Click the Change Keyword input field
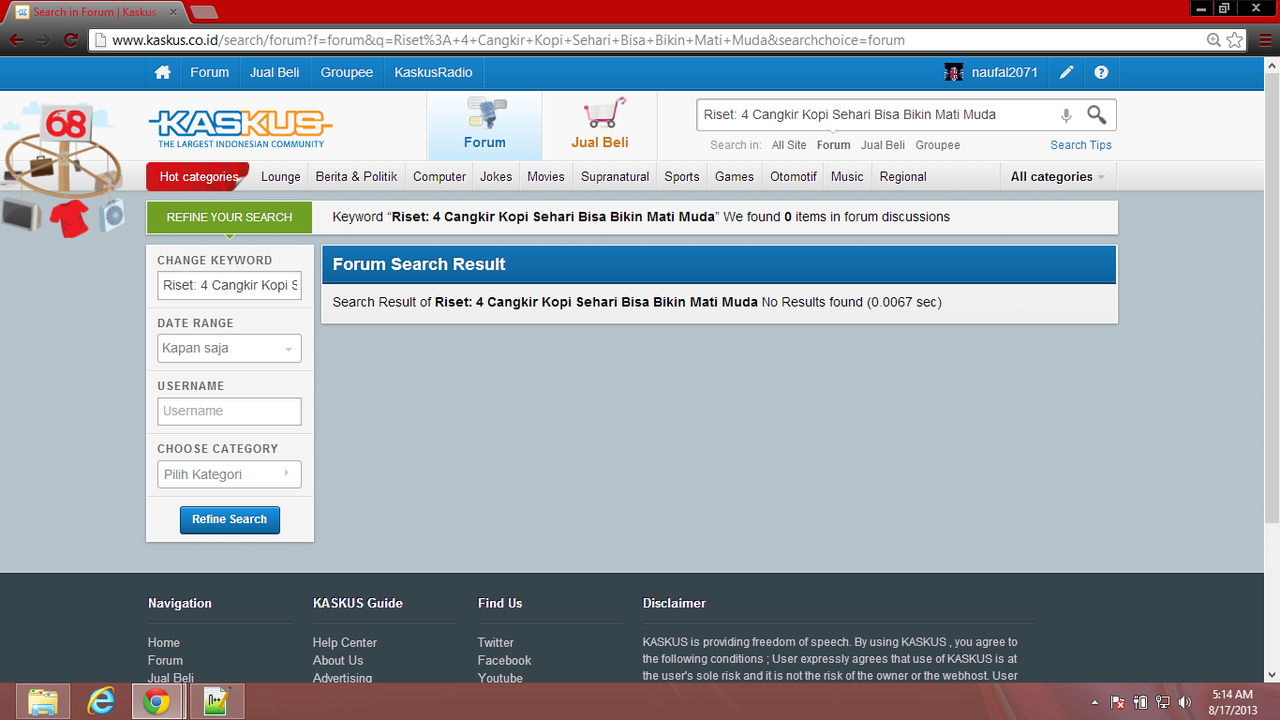 [229, 285]
